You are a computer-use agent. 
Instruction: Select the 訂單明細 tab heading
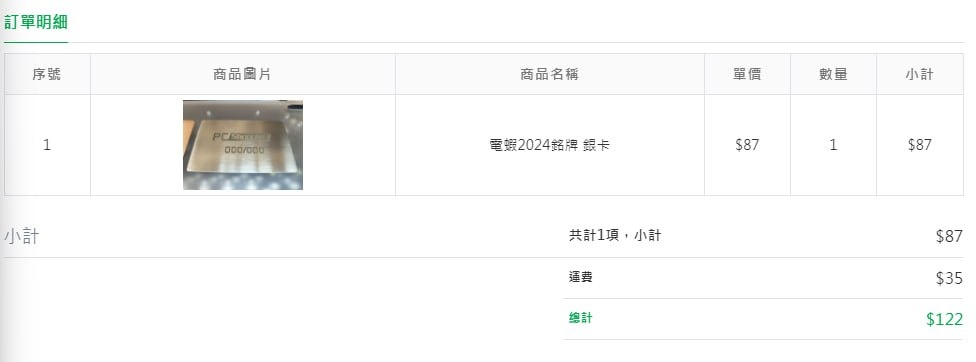35,22
